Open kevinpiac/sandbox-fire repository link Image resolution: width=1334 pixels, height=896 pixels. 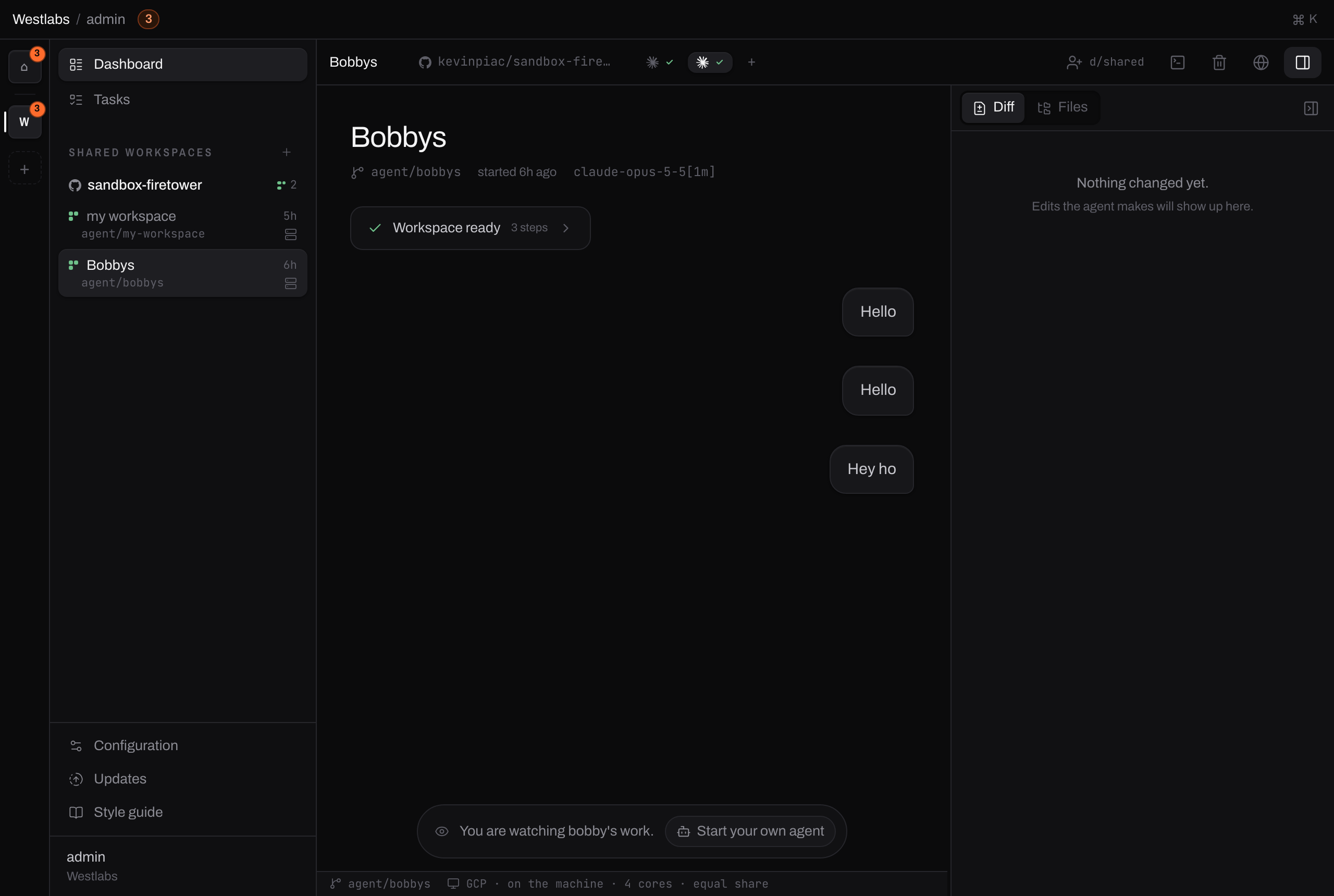tap(514, 61)
